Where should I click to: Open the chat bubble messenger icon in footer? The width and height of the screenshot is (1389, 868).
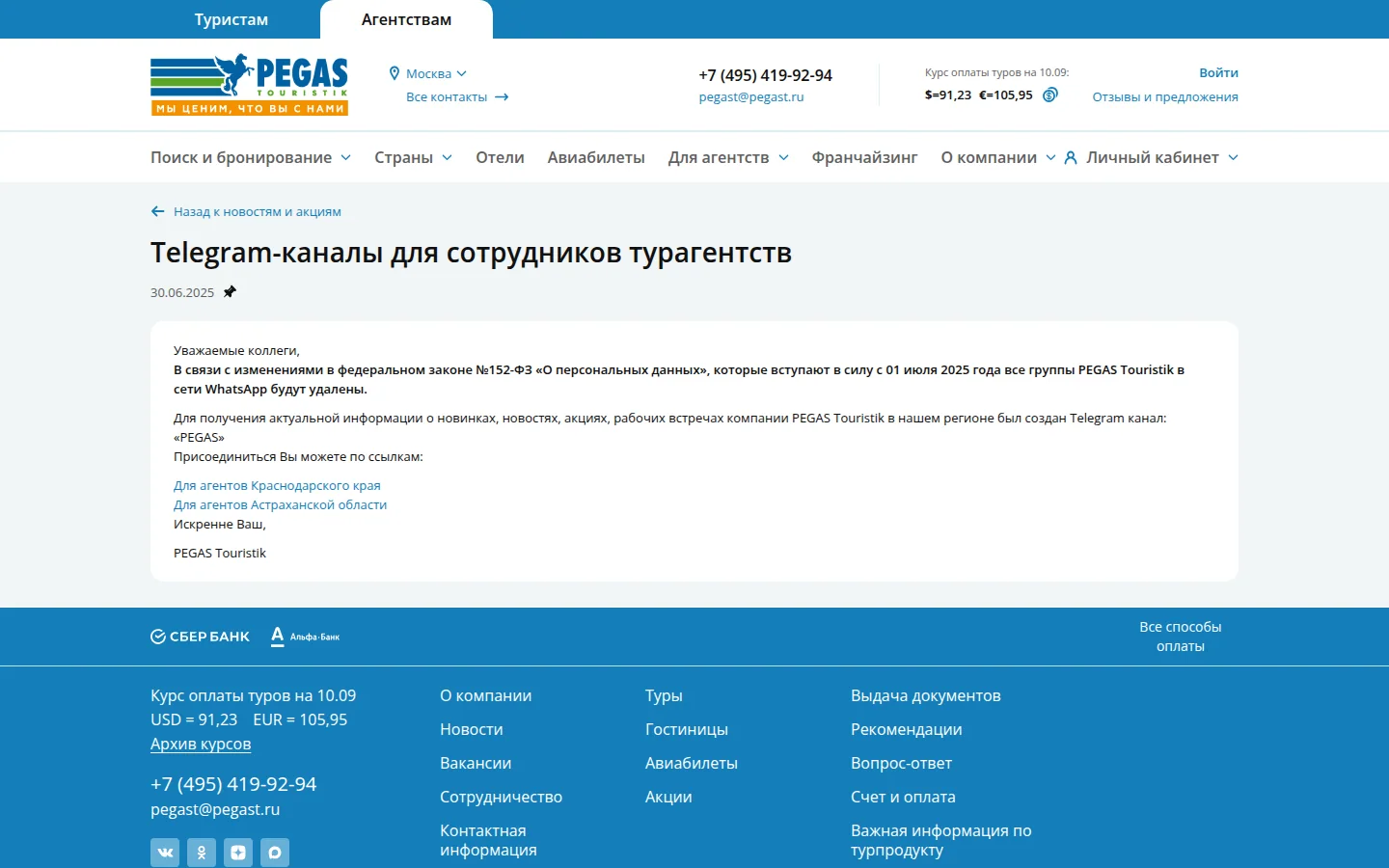click(x=275, y=853)
